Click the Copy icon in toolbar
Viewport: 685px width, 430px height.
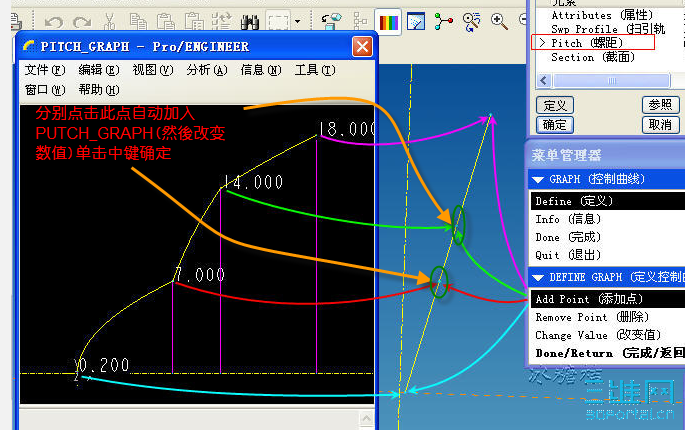[x=138, y=21]
